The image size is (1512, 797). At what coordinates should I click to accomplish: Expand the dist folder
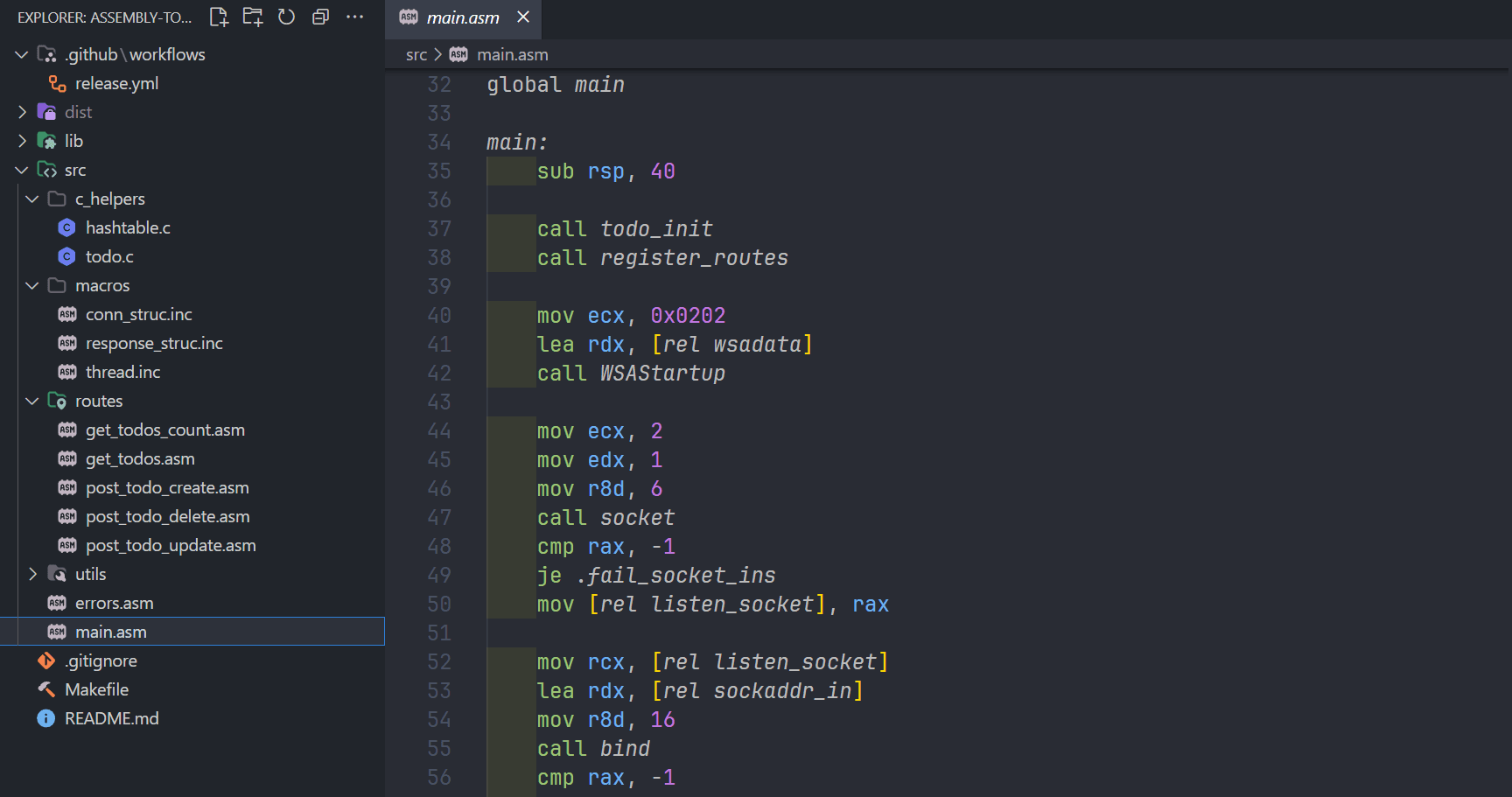[21, 112]
